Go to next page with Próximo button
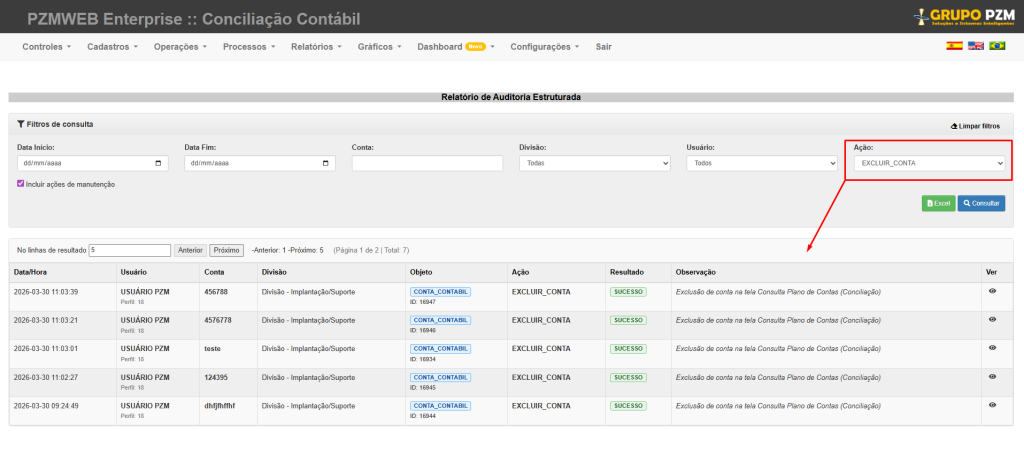1024x472 pixels. pos(226,250)
